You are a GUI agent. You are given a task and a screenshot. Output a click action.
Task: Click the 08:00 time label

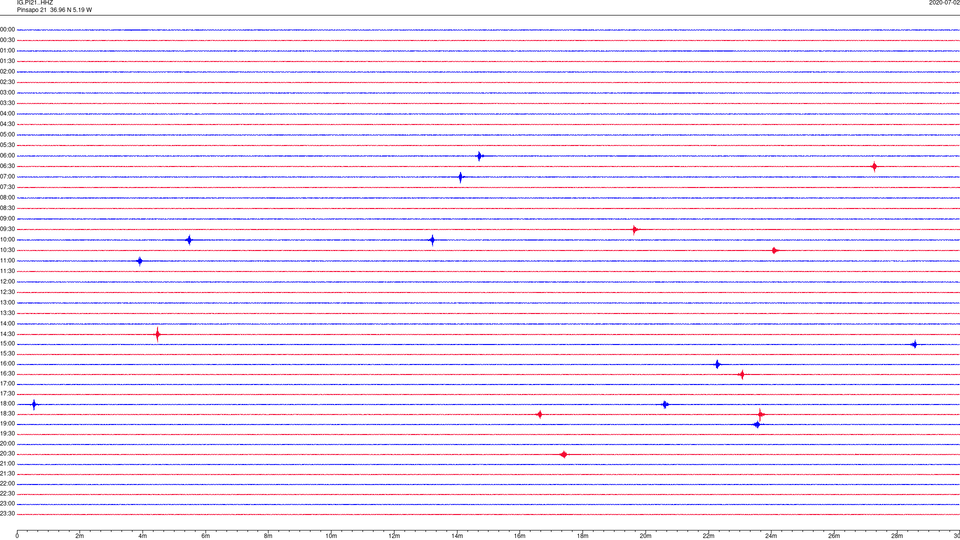click(7, 198)
